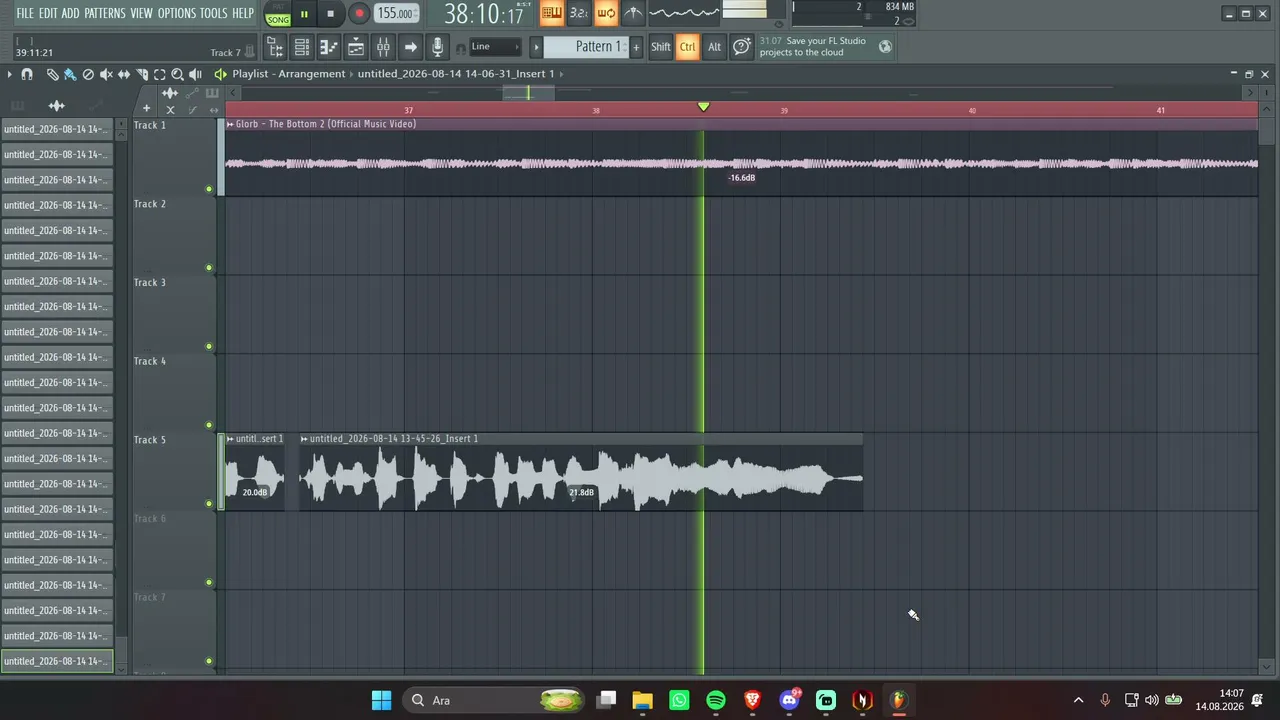This screenshot has height=720, width=1280.
Task: Open the help question-mark bubble icon
Action: [741, 47]
